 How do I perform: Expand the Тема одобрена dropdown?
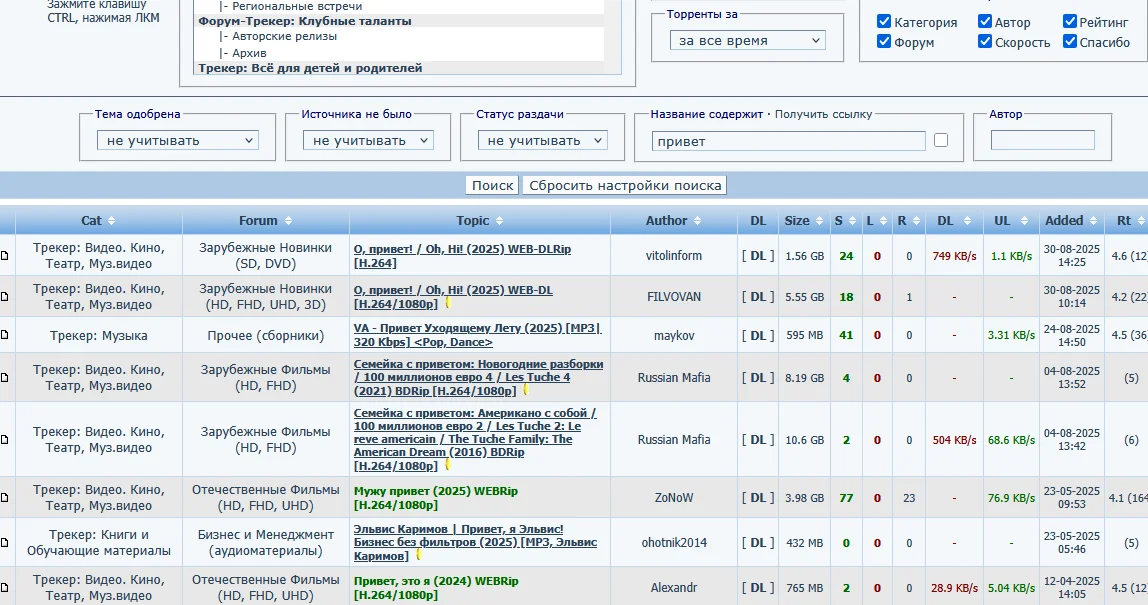pyautogui.click(x=178, y=141)
